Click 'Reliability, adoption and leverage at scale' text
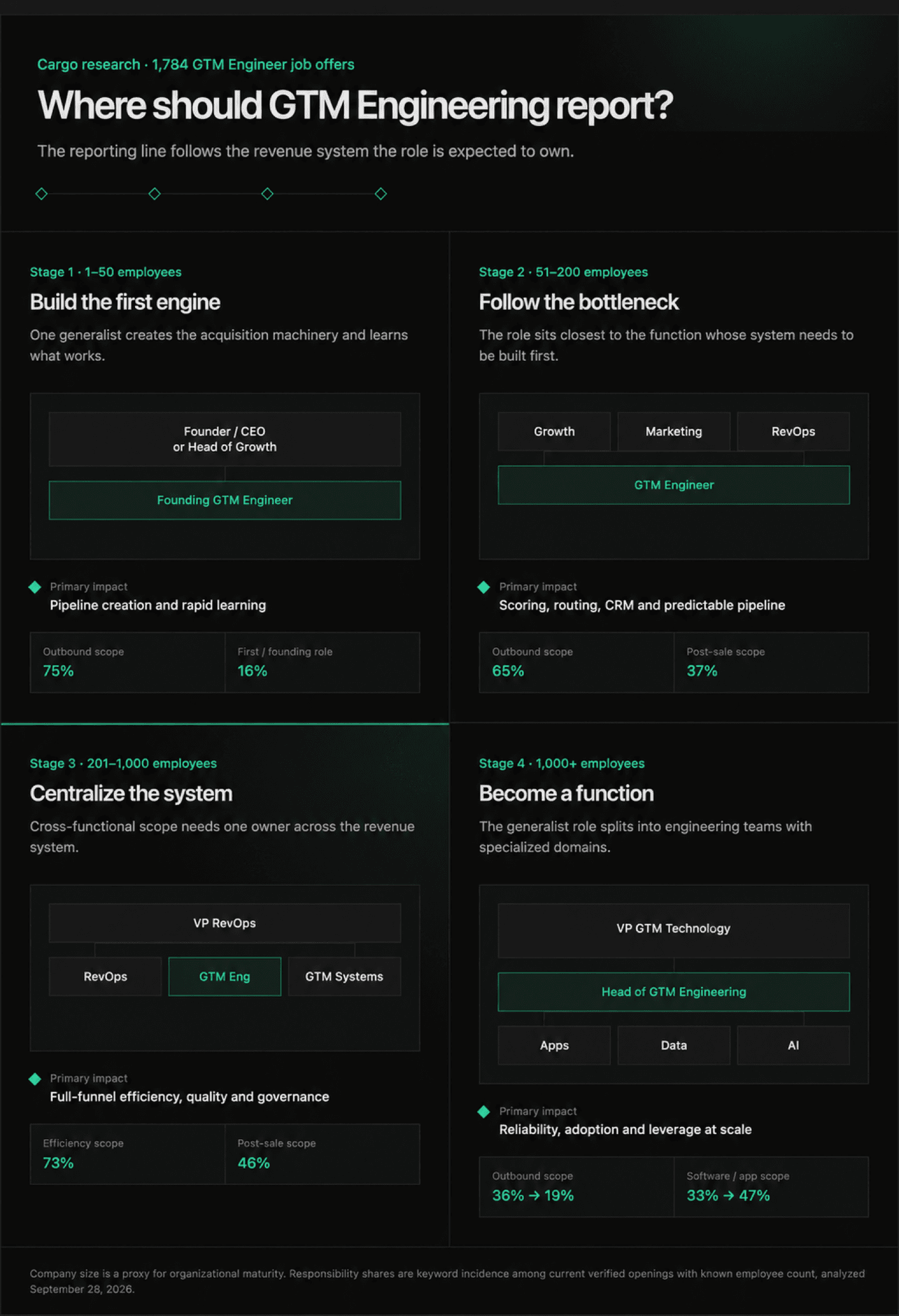 [x=625, y=1129]
